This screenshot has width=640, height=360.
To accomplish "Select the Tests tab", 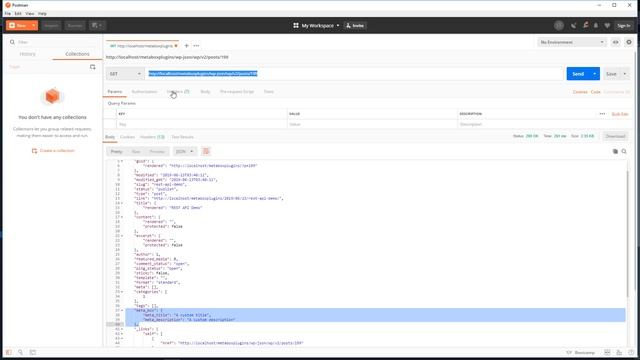I will (269, 92).
